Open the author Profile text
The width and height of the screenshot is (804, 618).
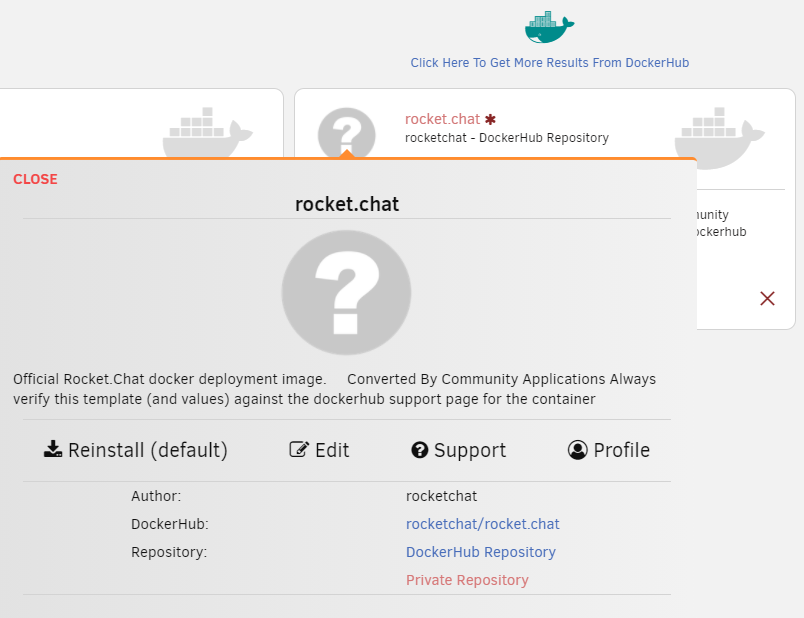[621, 450]
